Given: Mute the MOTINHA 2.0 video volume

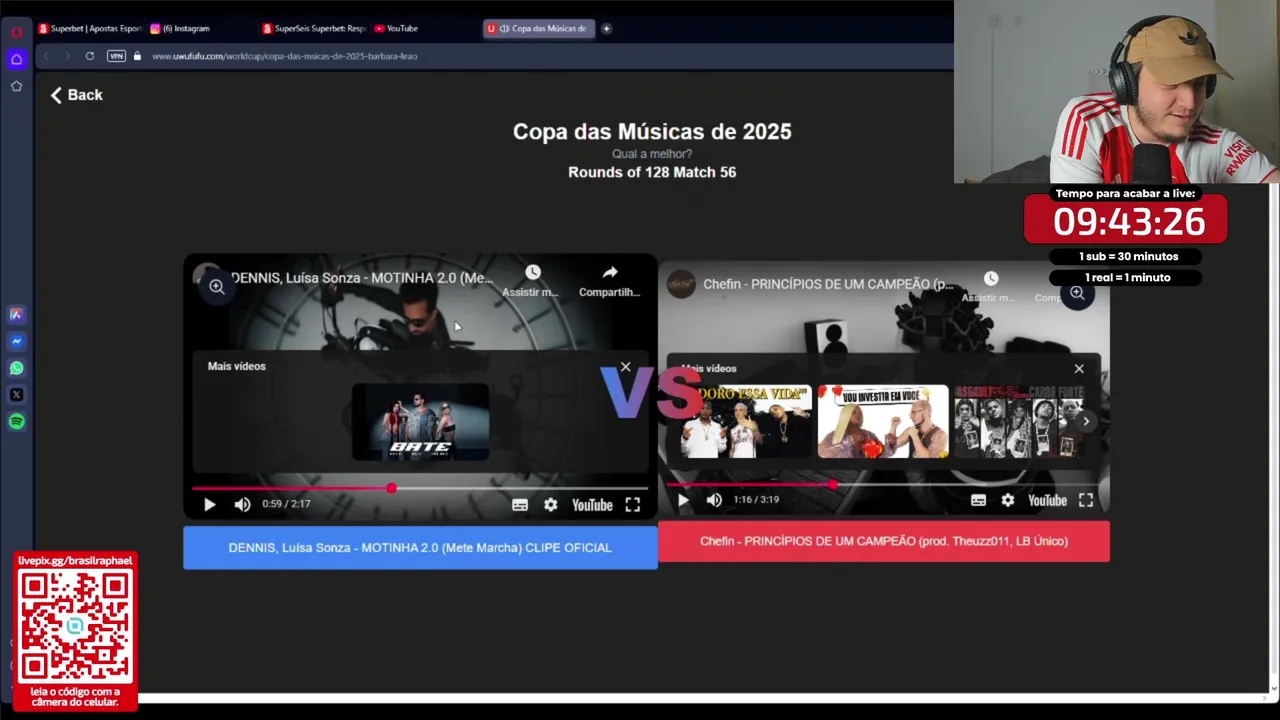Looking at the screenshot, I should pos(242,505).
